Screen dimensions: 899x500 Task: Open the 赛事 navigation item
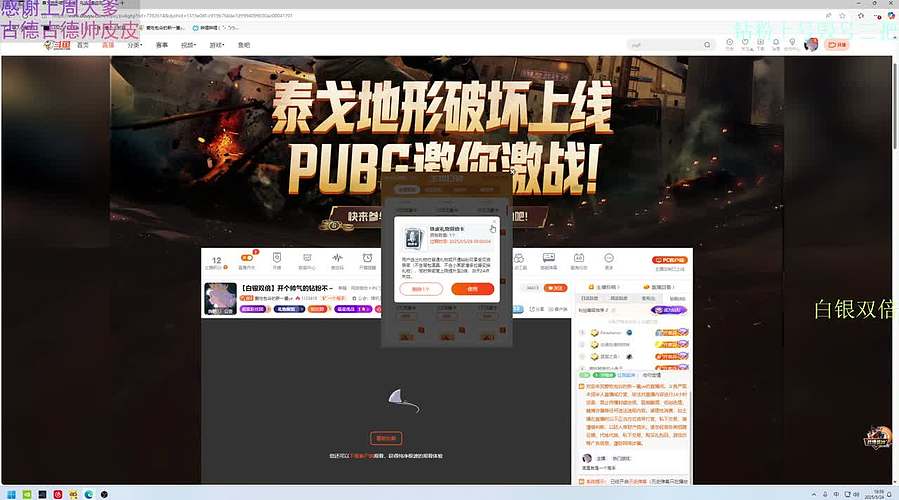coord(162,45)
